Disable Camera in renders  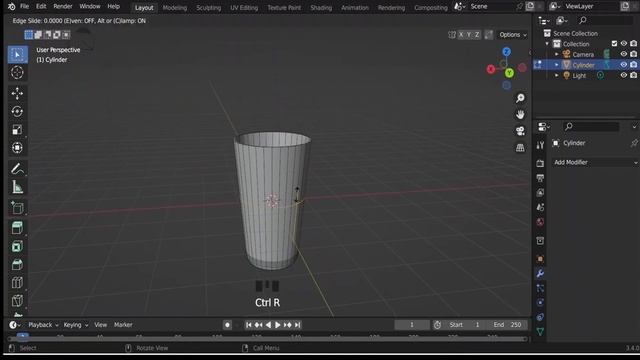pyautogui.click(x=633, y=54)
